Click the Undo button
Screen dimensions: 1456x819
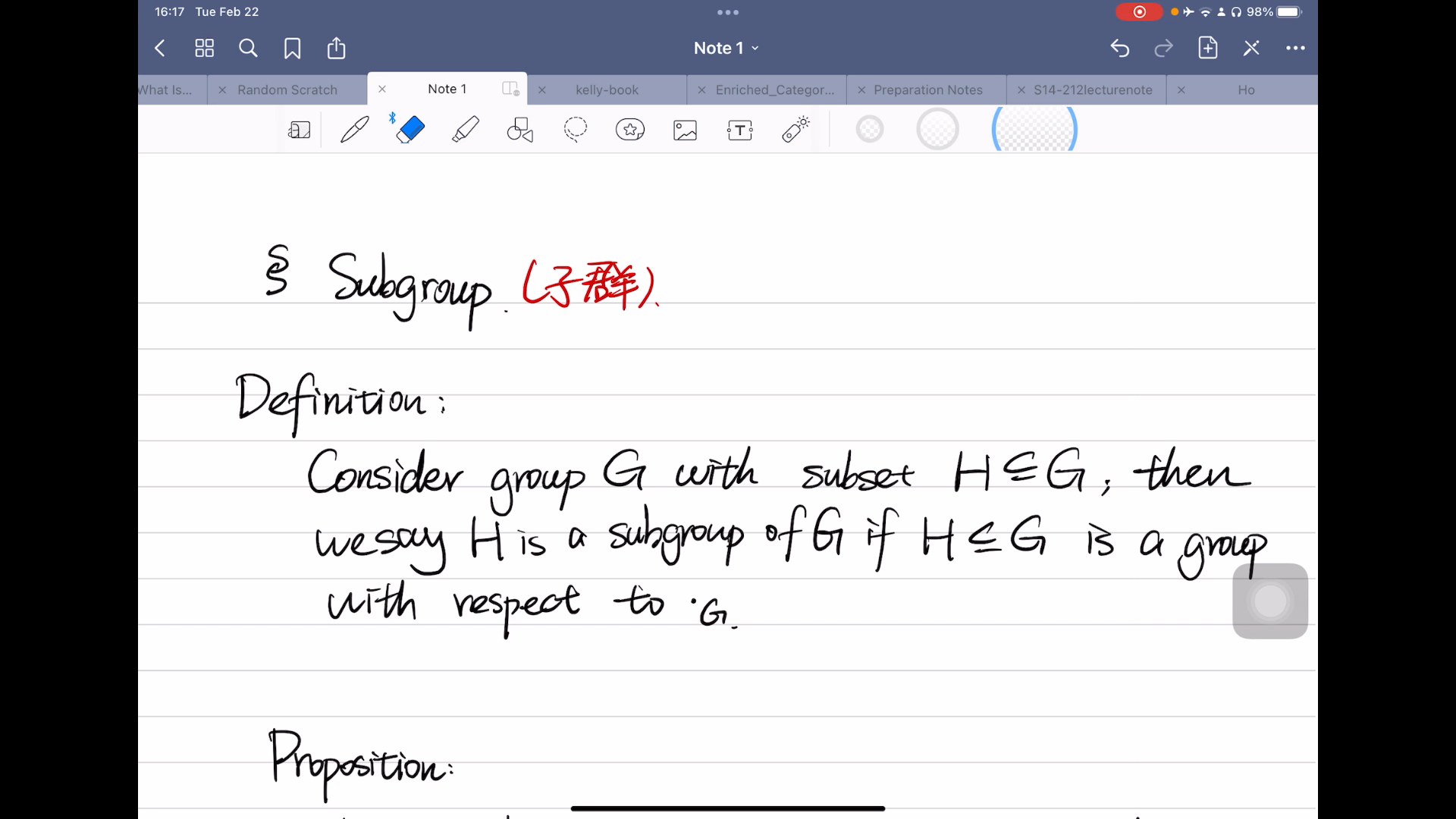click(1119, 47)
